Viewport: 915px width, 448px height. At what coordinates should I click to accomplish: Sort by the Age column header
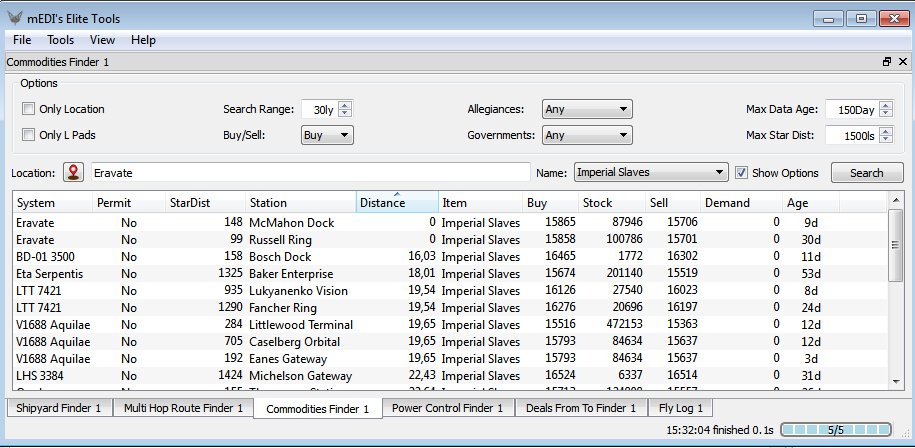(811, 202)
